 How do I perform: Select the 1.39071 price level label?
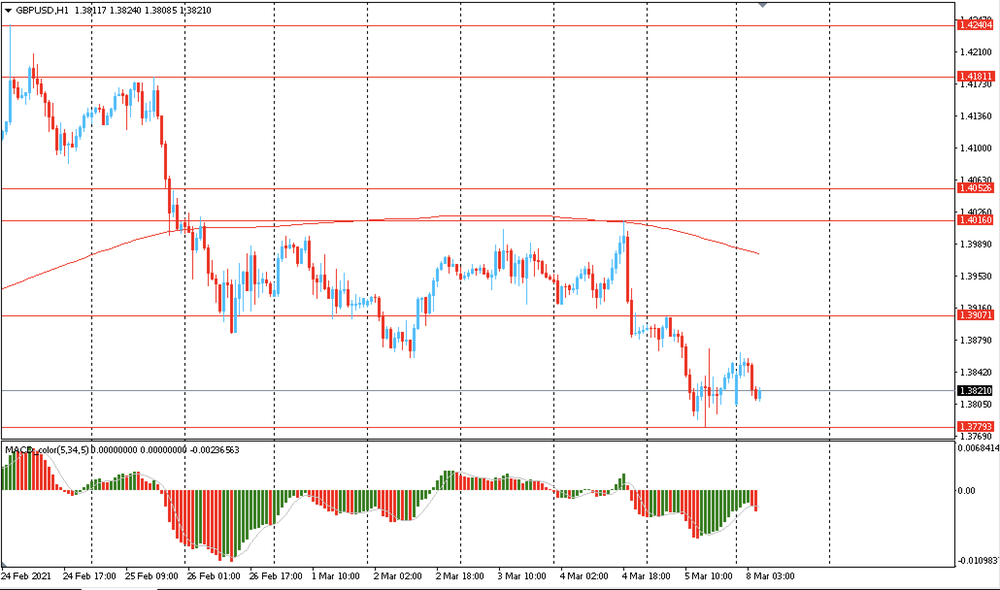click(x=975, y=315)
